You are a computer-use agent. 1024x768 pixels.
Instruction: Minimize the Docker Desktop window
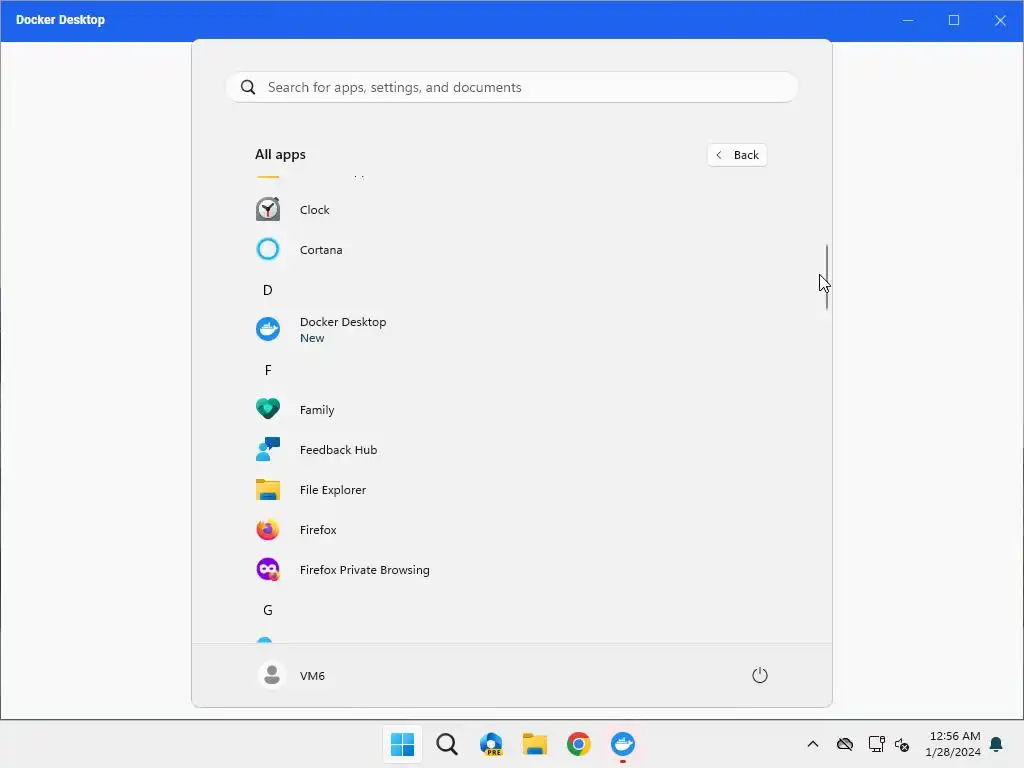click(x=908, y=20)
